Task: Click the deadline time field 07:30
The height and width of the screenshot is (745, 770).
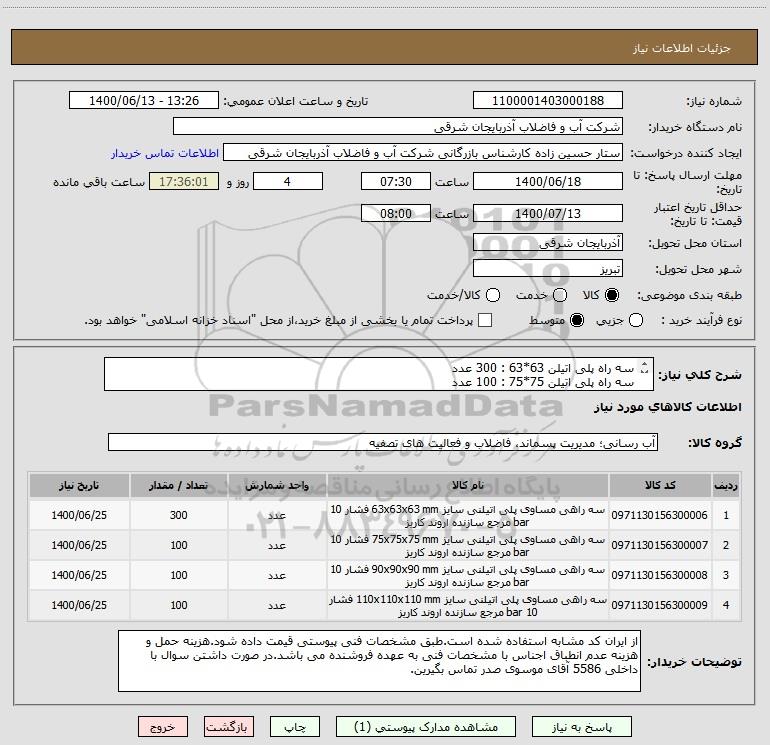Action: point(396,182)
